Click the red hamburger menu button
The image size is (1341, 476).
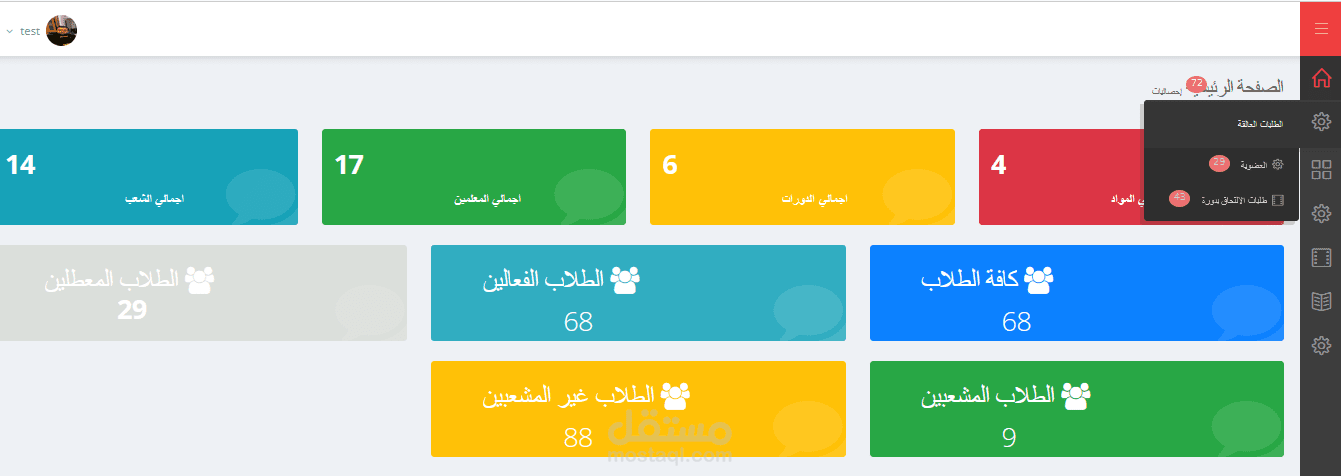tap(1320, 29)
